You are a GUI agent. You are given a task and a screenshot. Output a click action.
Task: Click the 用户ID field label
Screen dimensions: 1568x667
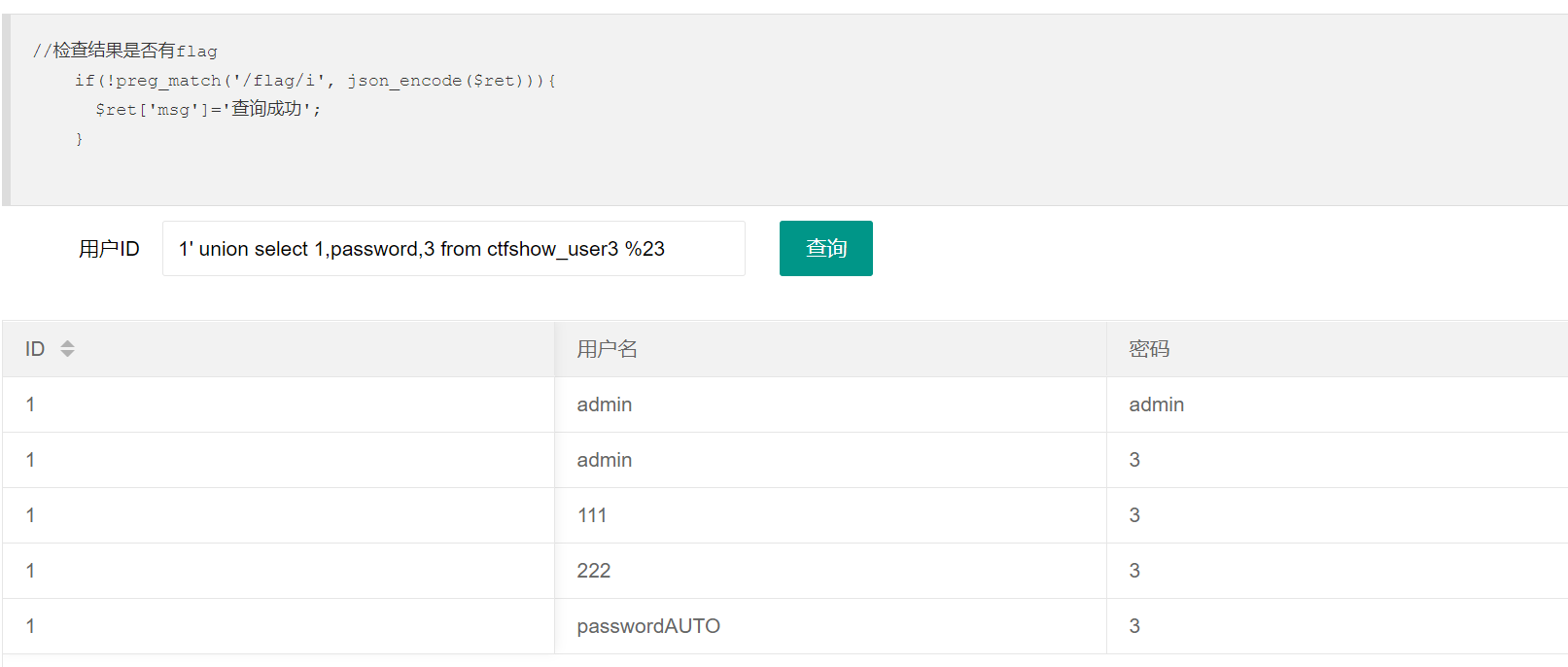(x=109, y=249)
